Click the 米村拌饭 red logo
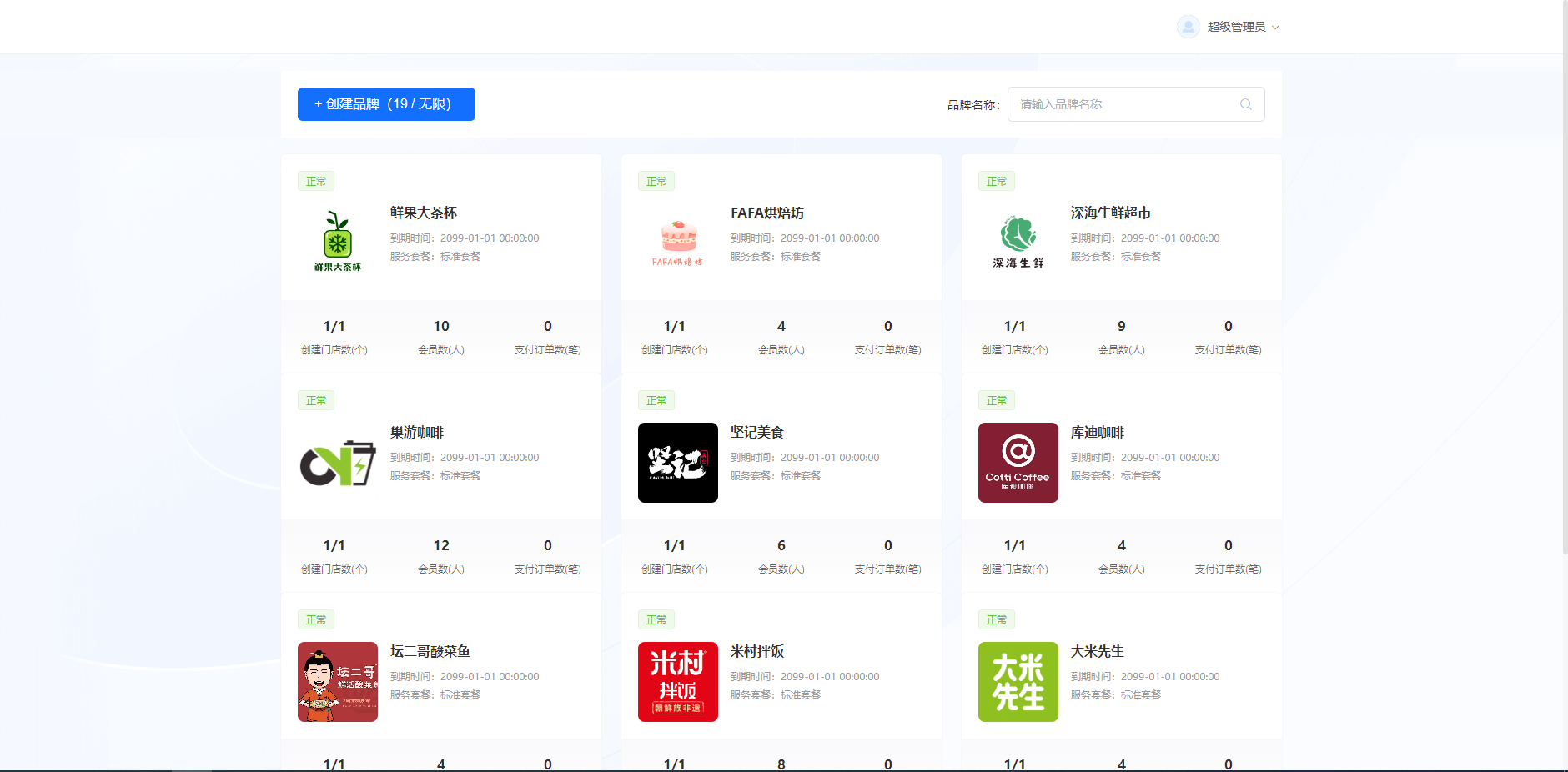 pyautogui.click(x=678, y=682)
